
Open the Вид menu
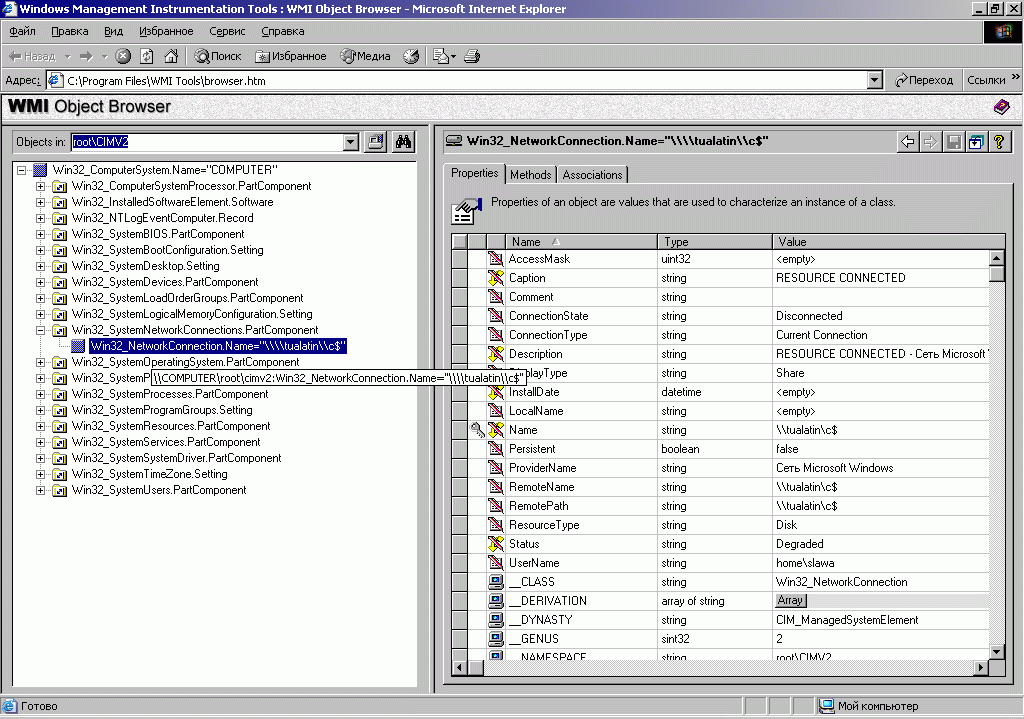coord(114,31)
